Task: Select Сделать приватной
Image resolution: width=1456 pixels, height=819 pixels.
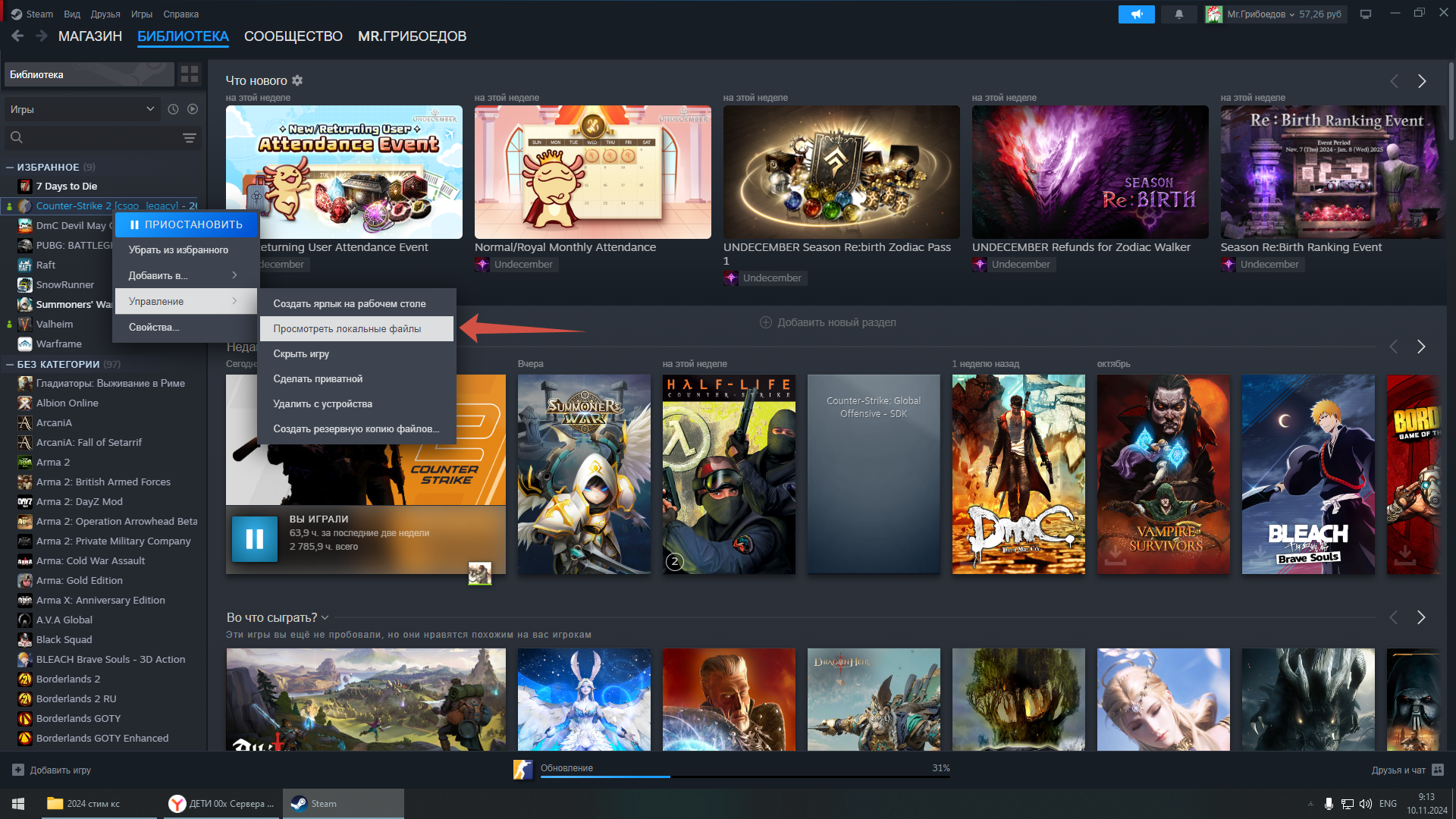Action: tap(356, 378)
